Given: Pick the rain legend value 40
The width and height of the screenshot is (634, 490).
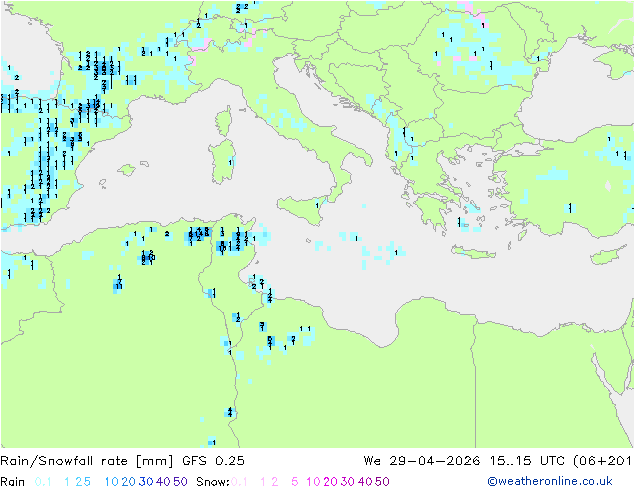Looking at the screenshot, I should [x=163, y=482].
